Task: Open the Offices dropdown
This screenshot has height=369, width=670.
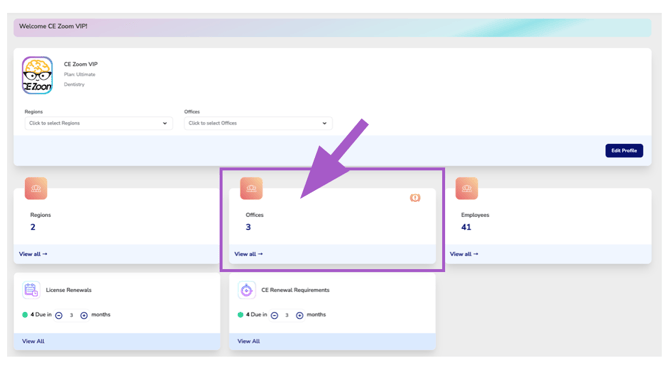Action: click(258, 123)
